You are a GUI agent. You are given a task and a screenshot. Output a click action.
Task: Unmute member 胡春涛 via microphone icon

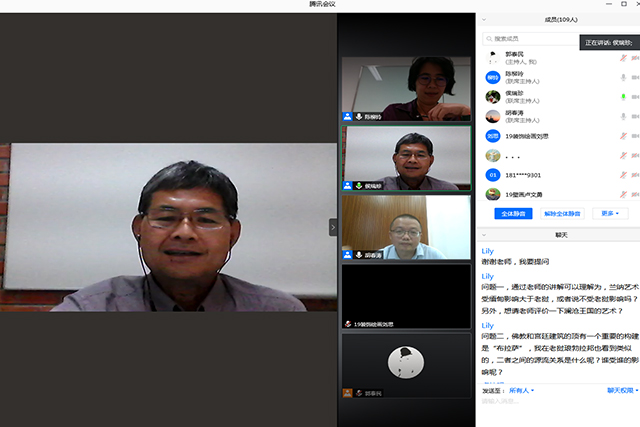(623, 116)
